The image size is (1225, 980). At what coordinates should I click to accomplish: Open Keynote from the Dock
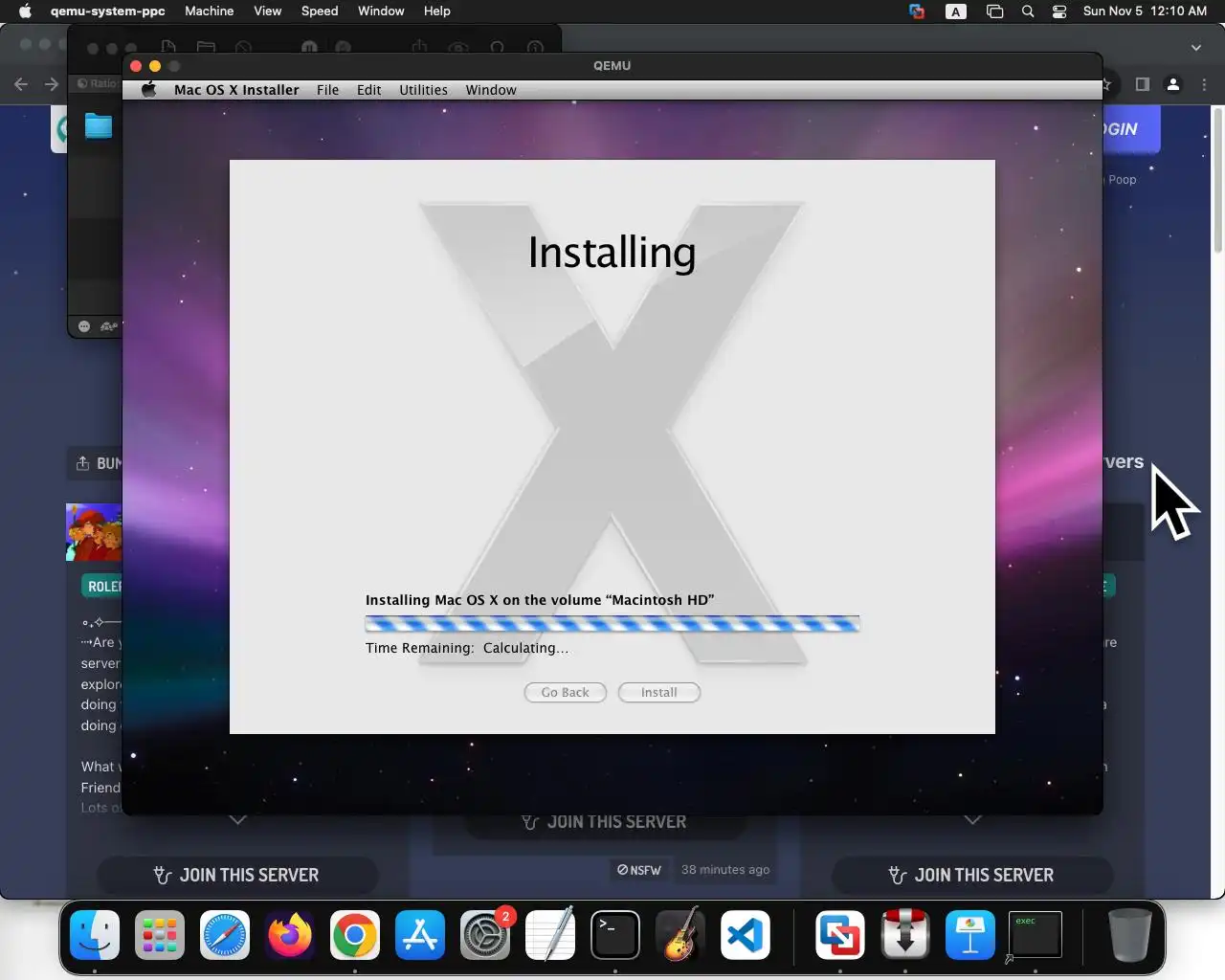[970, 934]
